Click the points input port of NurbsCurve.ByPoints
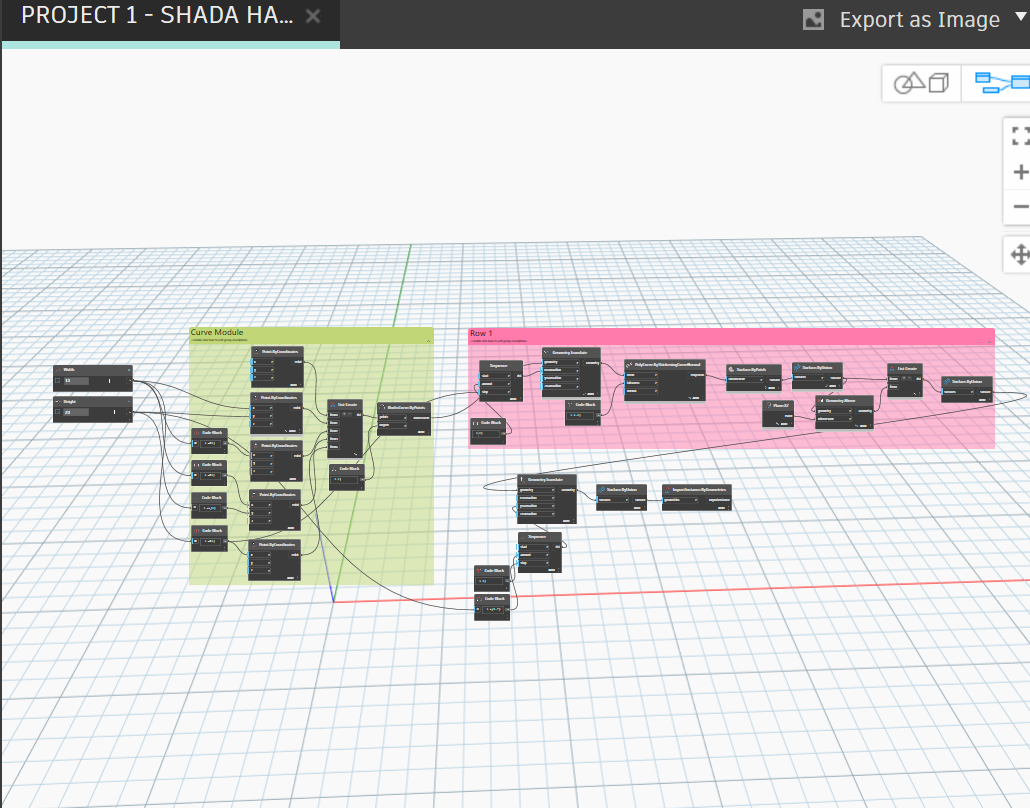 click(x=392, y=417)
